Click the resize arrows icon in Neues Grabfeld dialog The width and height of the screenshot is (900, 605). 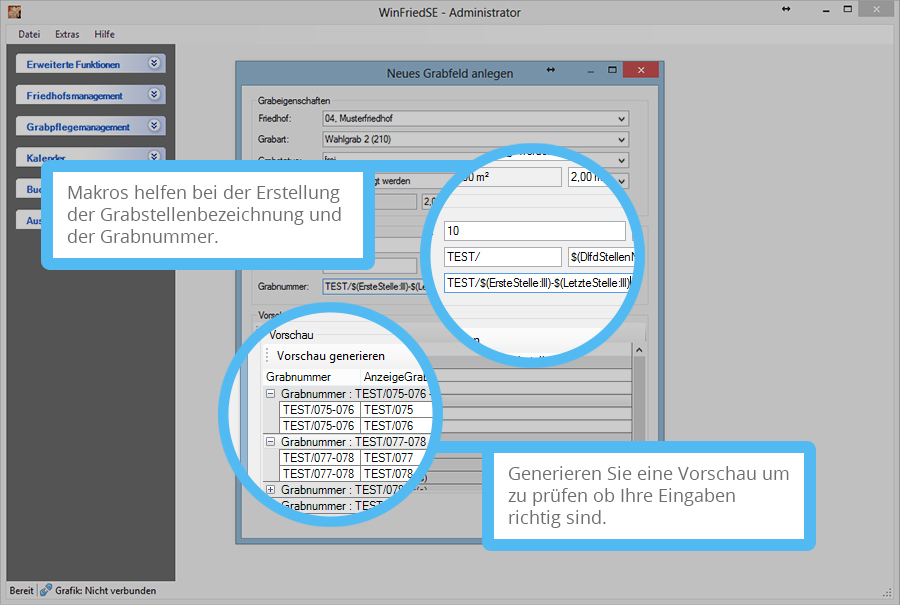551,70
